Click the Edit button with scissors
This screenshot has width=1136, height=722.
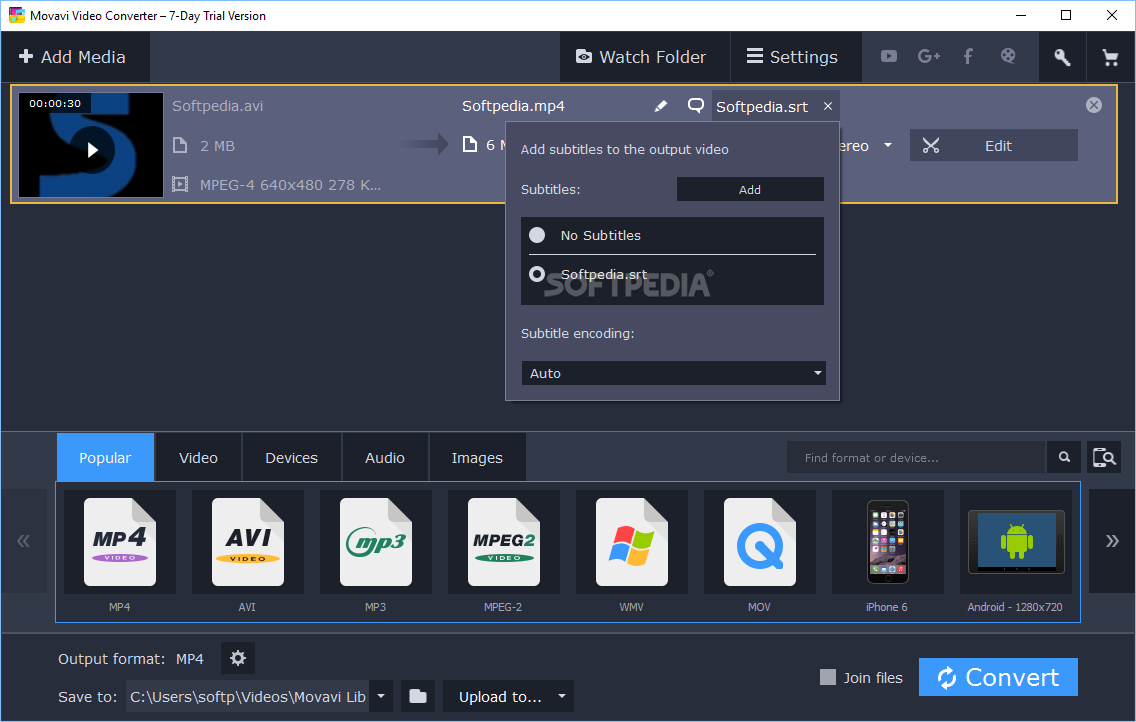[993, 146]
